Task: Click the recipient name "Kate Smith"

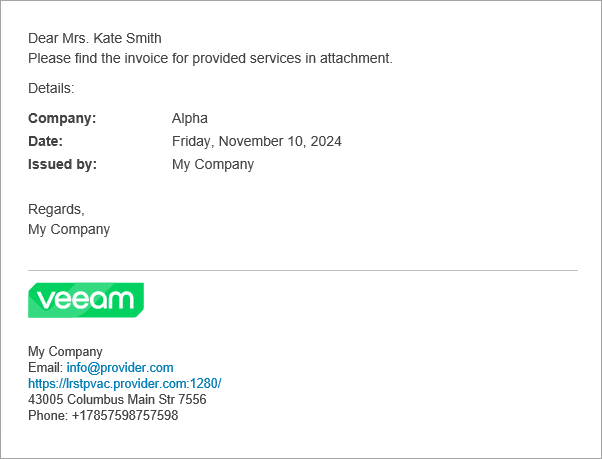Action: 127,38
